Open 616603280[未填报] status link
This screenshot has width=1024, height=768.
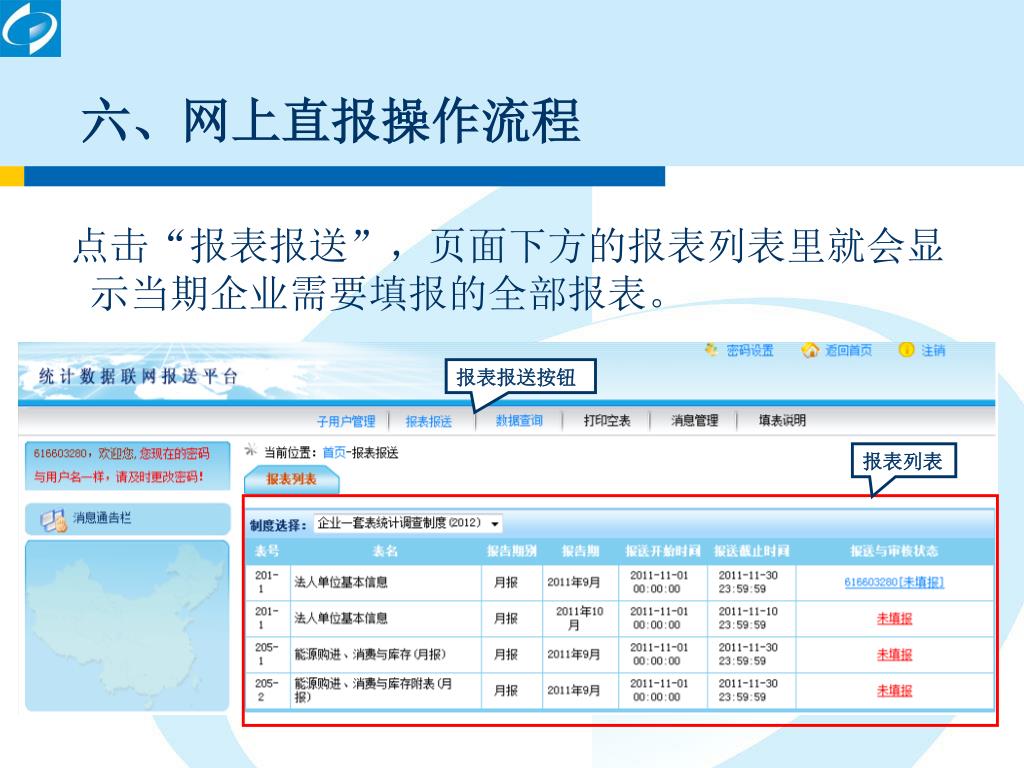pyautogui.click(x=894, y=582)
